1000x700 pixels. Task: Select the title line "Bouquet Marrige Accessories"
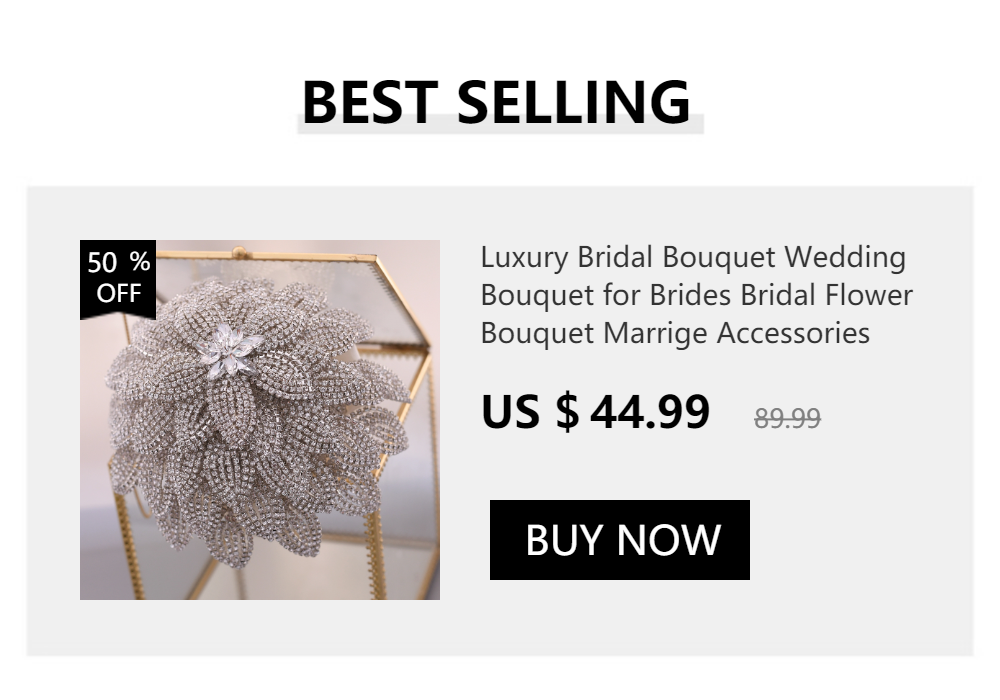pyautogui.click(x=675, y=333)
